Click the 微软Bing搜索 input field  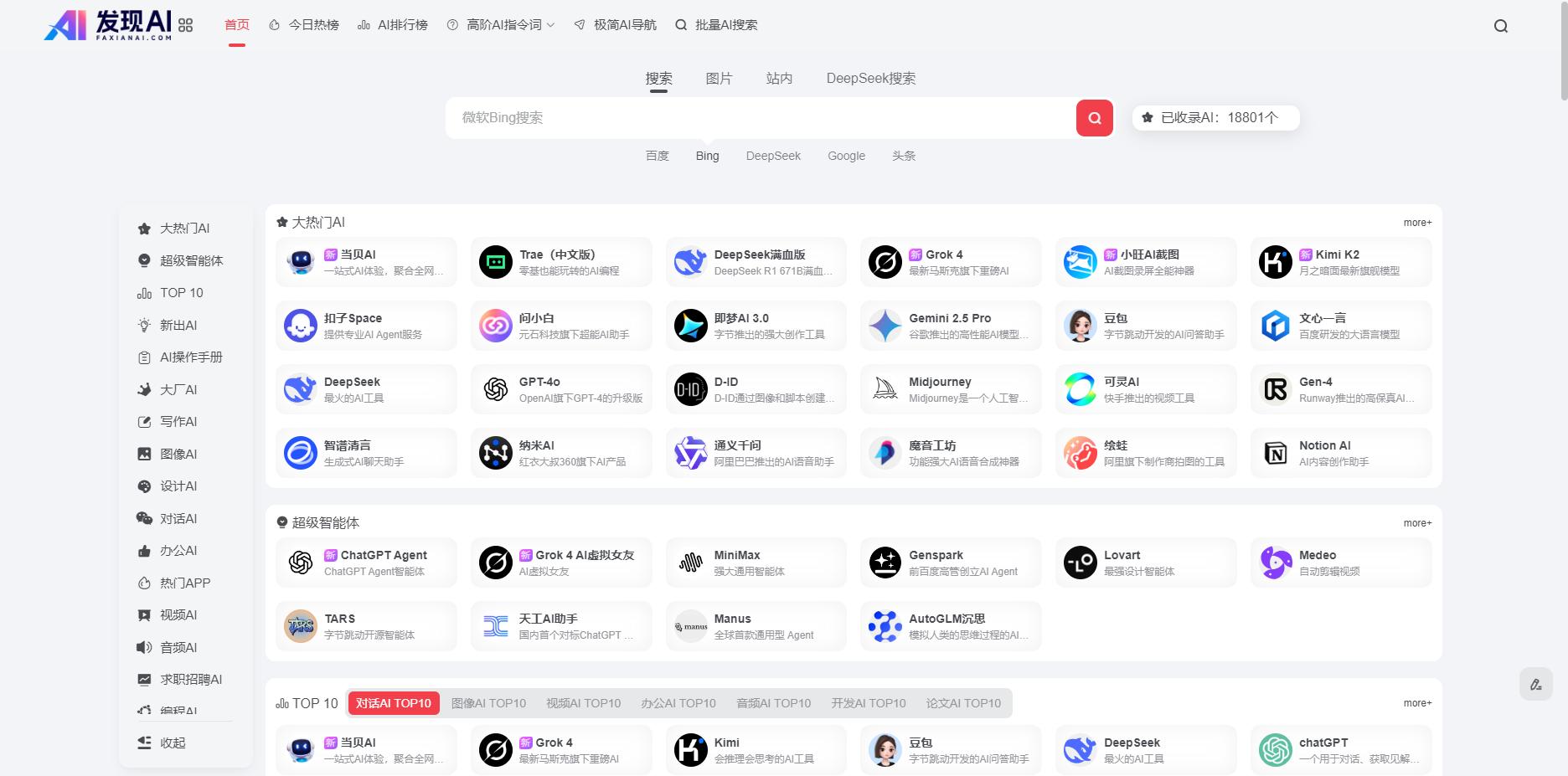761,118
